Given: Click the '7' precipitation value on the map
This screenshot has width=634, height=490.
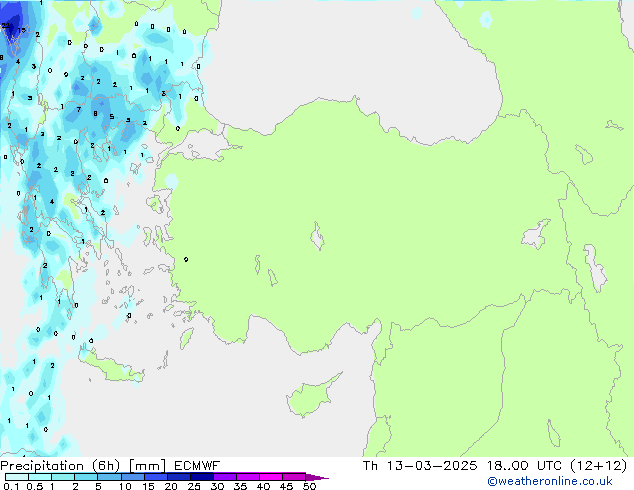Looking at the screenshot, I should 79,109.
